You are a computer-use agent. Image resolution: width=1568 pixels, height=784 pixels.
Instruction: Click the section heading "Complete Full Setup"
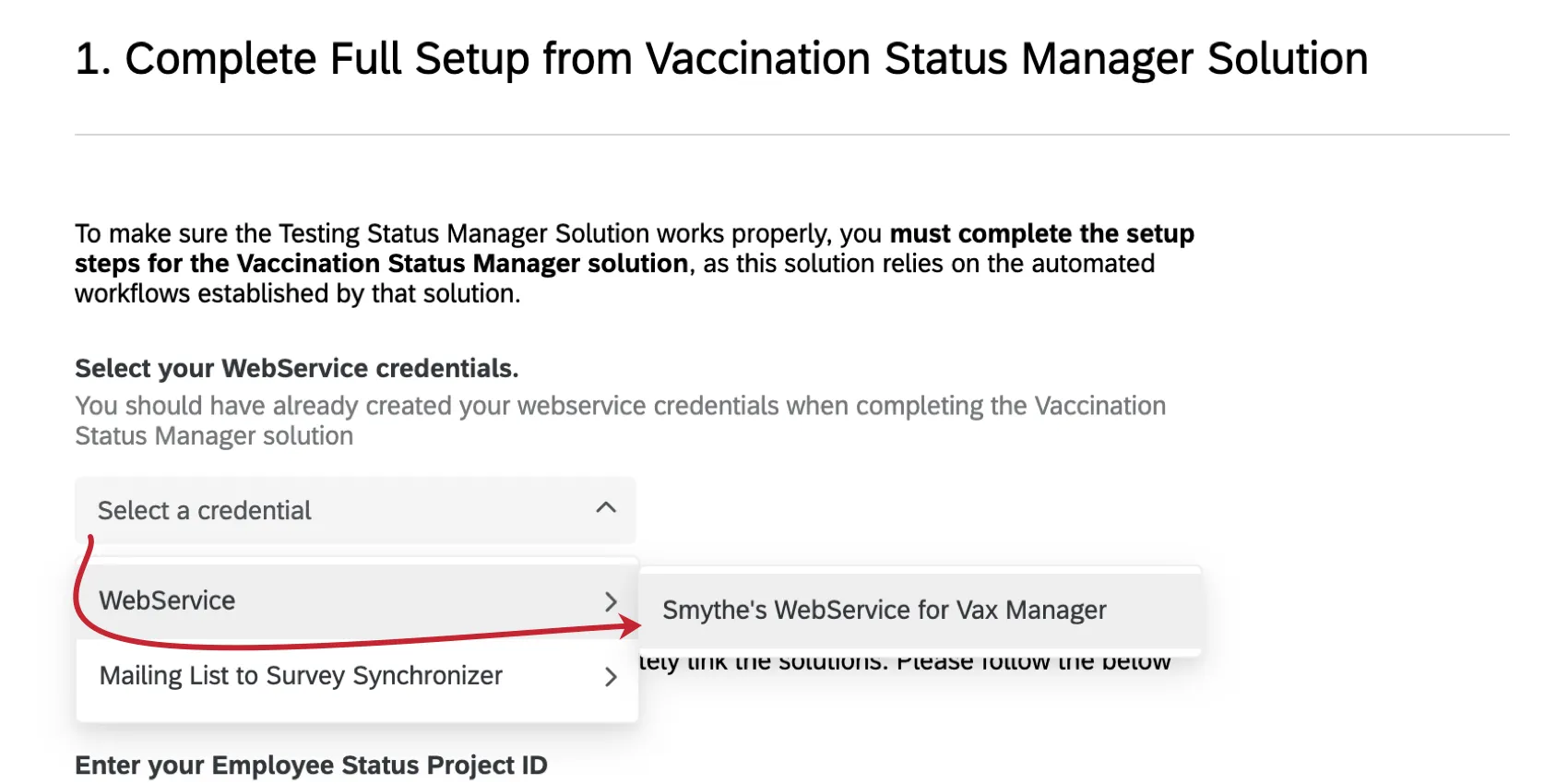719,58
